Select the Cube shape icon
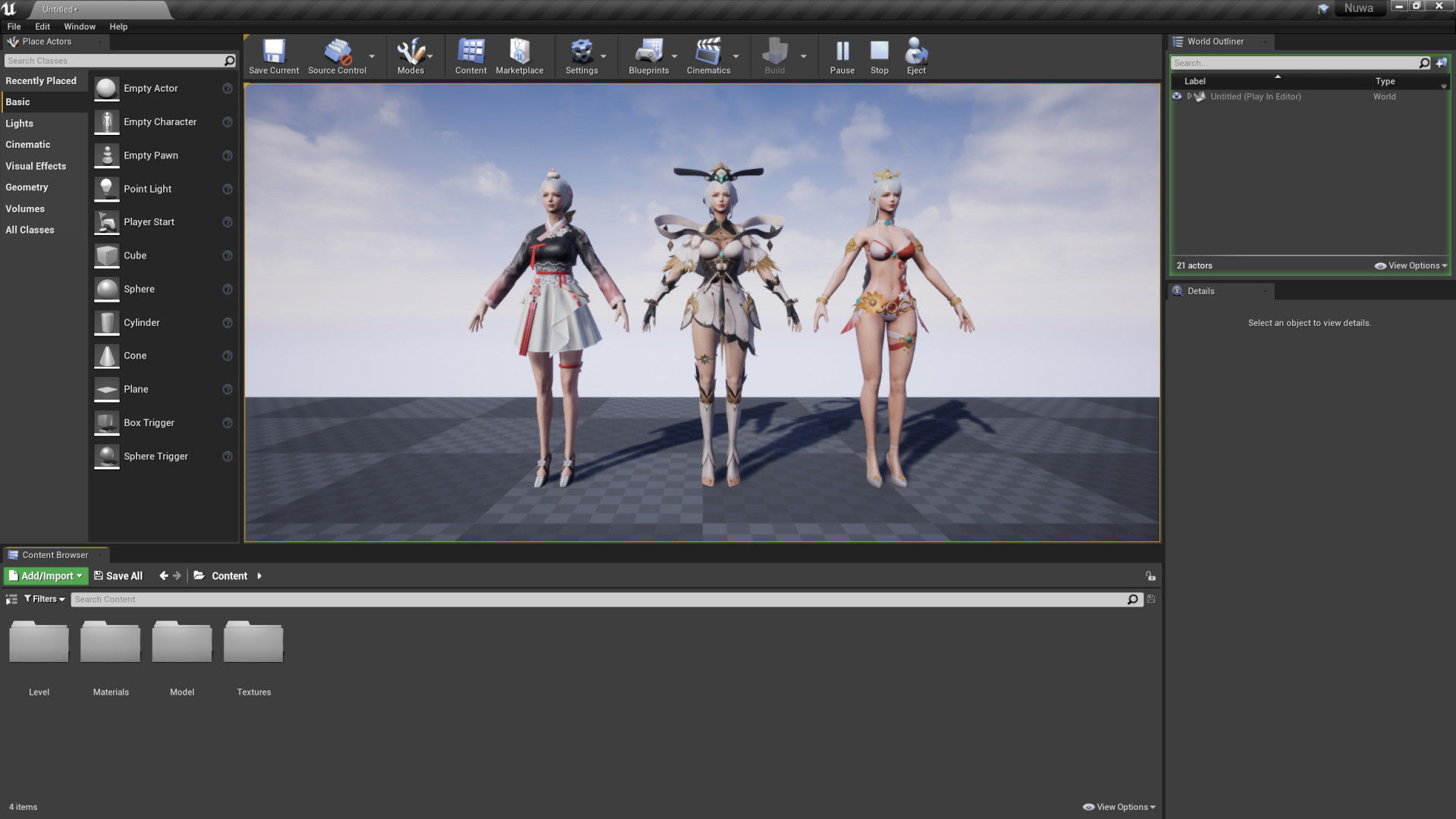 coord(107,256)
